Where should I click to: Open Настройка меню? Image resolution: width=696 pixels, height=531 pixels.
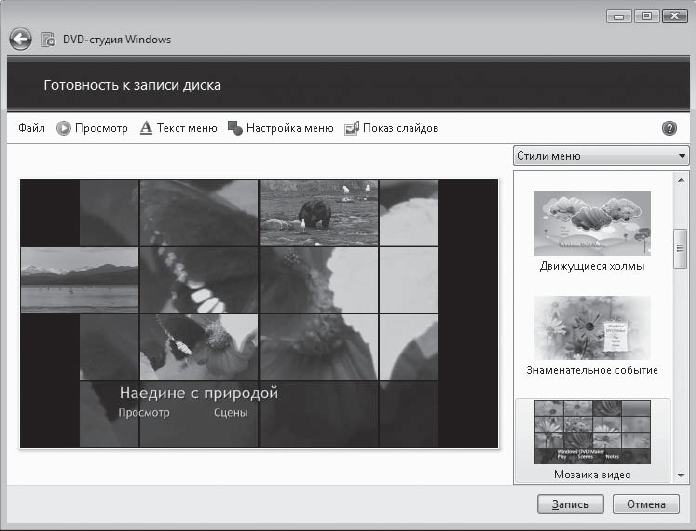pyautogui.click(x=289, y=128)
